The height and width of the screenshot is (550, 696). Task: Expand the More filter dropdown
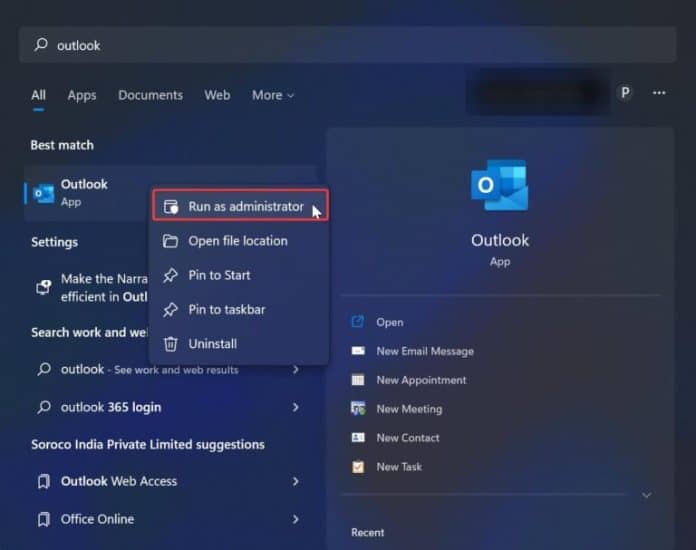(x=273, y=95)
